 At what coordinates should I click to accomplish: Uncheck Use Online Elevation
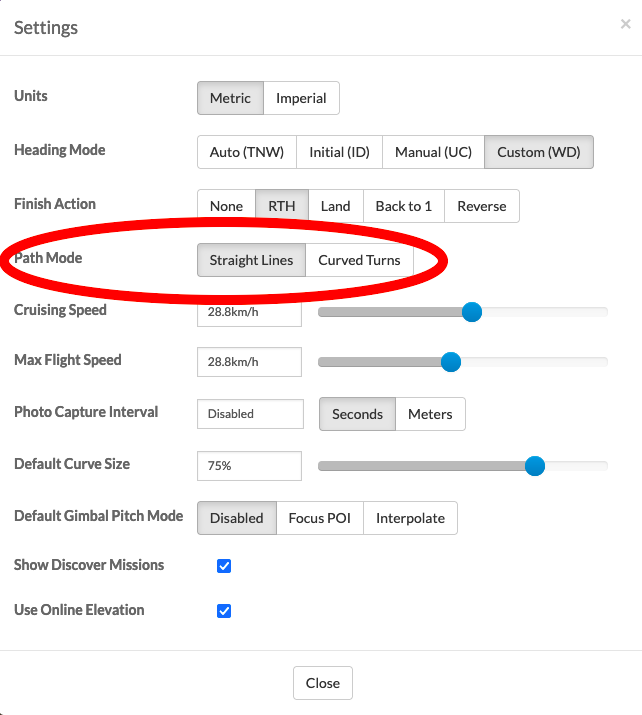pyautogui.click(x=224, y=611)
